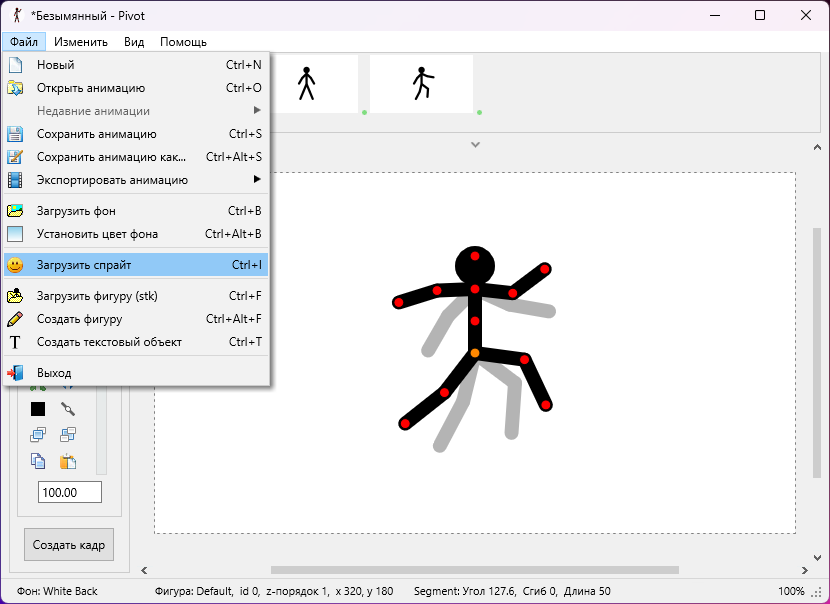
Task: Click the 100% zoom status indicator
Action: click(x=791, y=591)
